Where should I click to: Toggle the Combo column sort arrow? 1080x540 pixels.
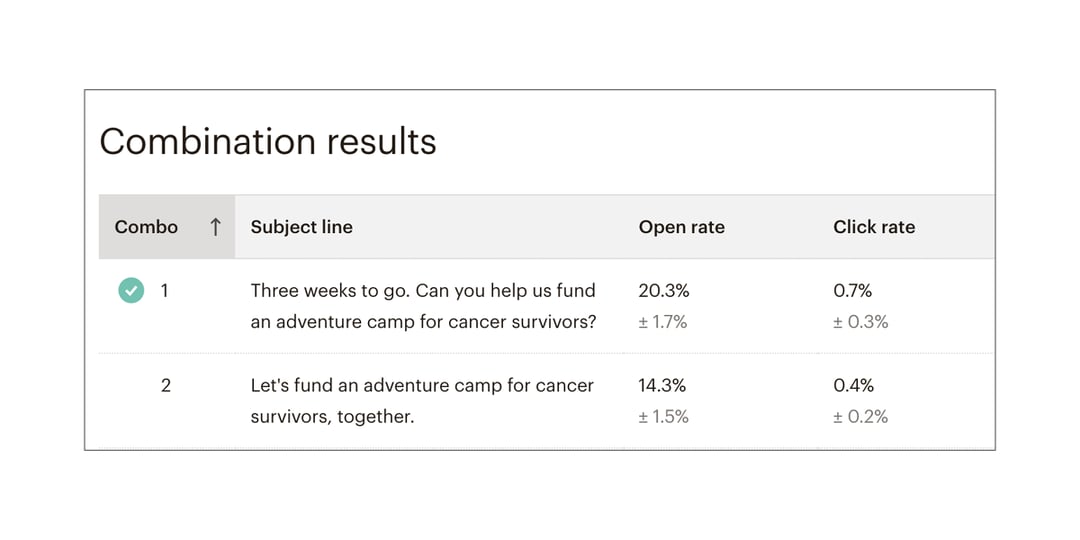click(215, 227)
